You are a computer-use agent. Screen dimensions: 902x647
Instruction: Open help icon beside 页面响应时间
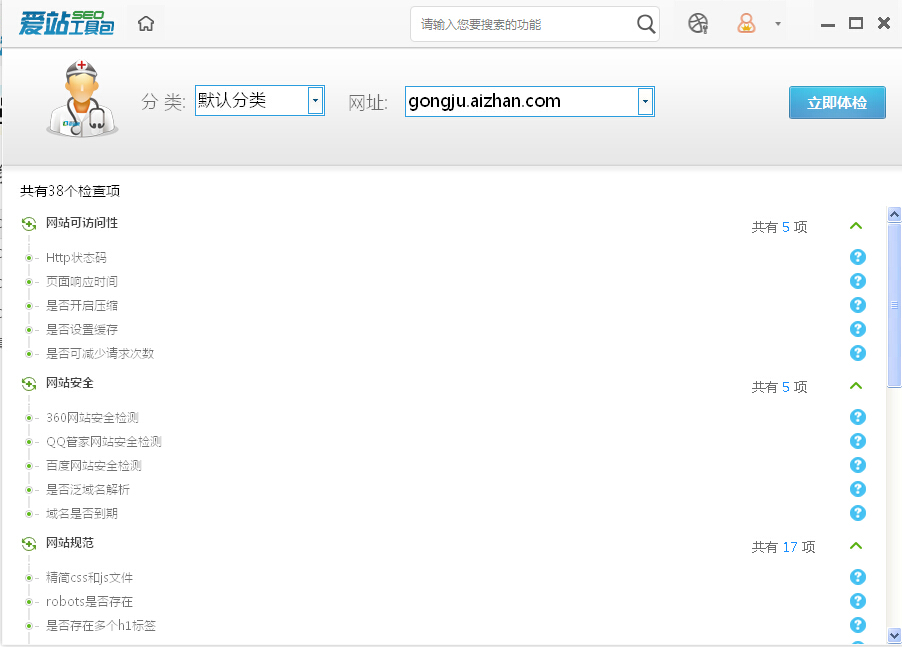click(857, 281)
